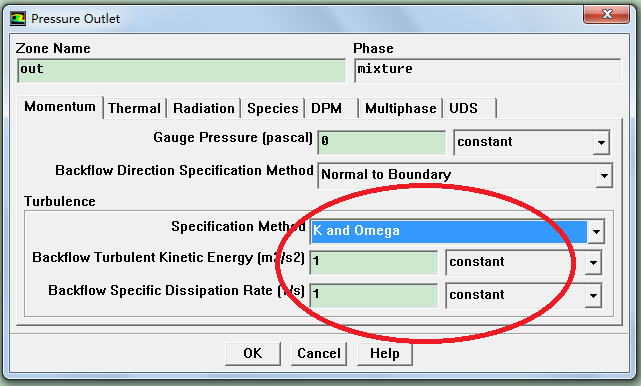The width and height of the screenshot is (641, 386).
Task: Open the Turbulent Kinetic Energy constant dropdown
Action: pyautogui.click(x=524, y=263)
